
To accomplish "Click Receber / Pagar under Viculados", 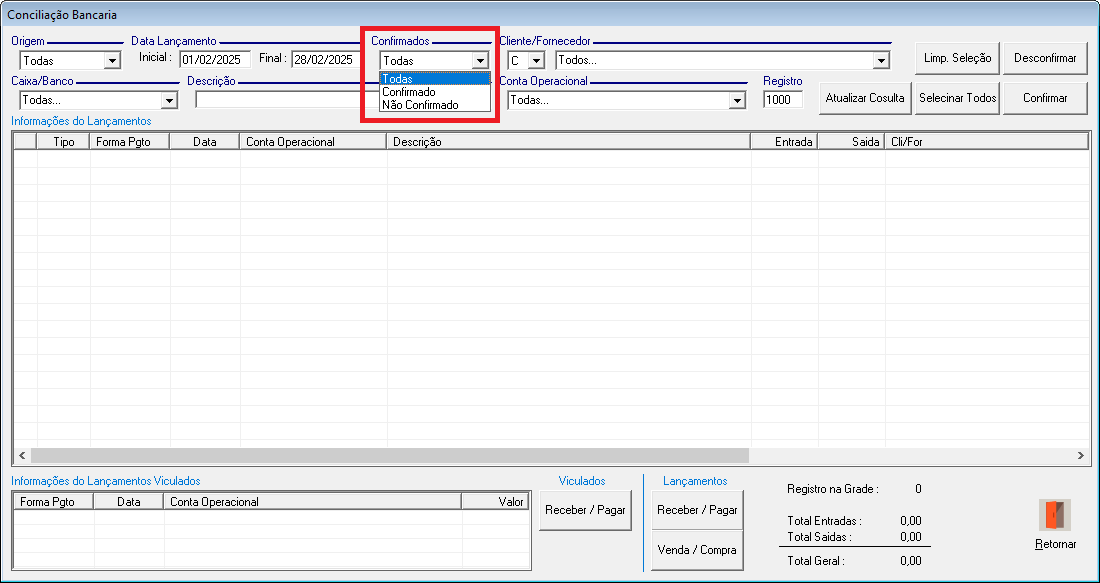I will pyautogui.click(x=585, y=510).
